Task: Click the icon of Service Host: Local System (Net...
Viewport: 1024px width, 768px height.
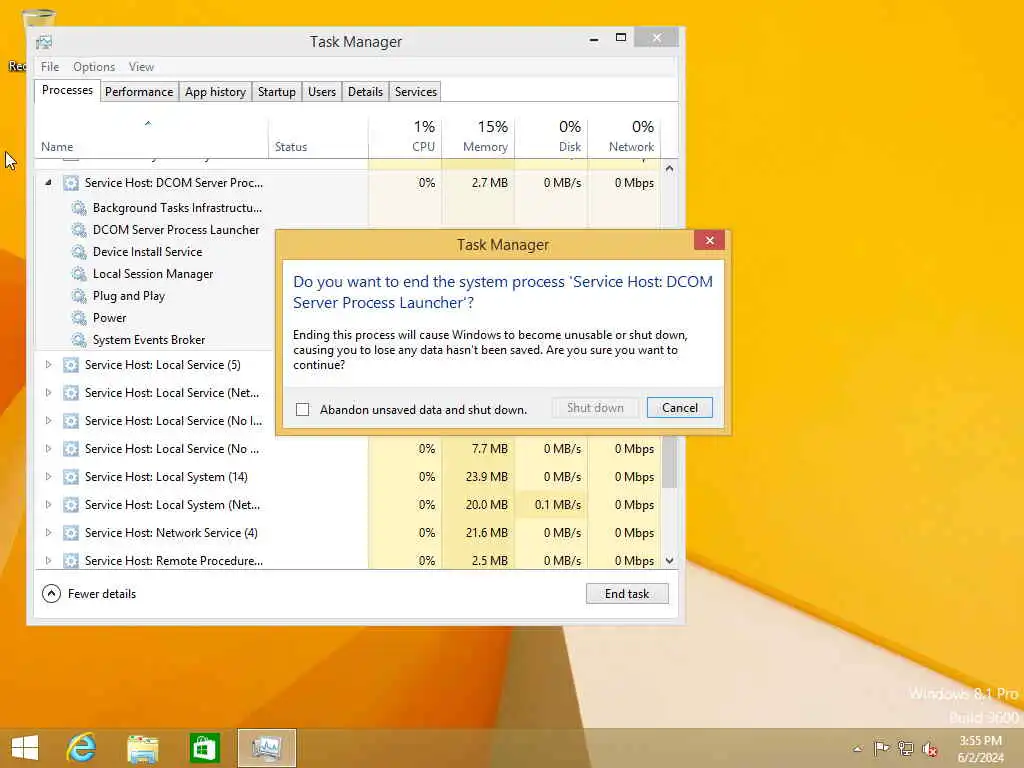Action: click(x=71, y=505)
